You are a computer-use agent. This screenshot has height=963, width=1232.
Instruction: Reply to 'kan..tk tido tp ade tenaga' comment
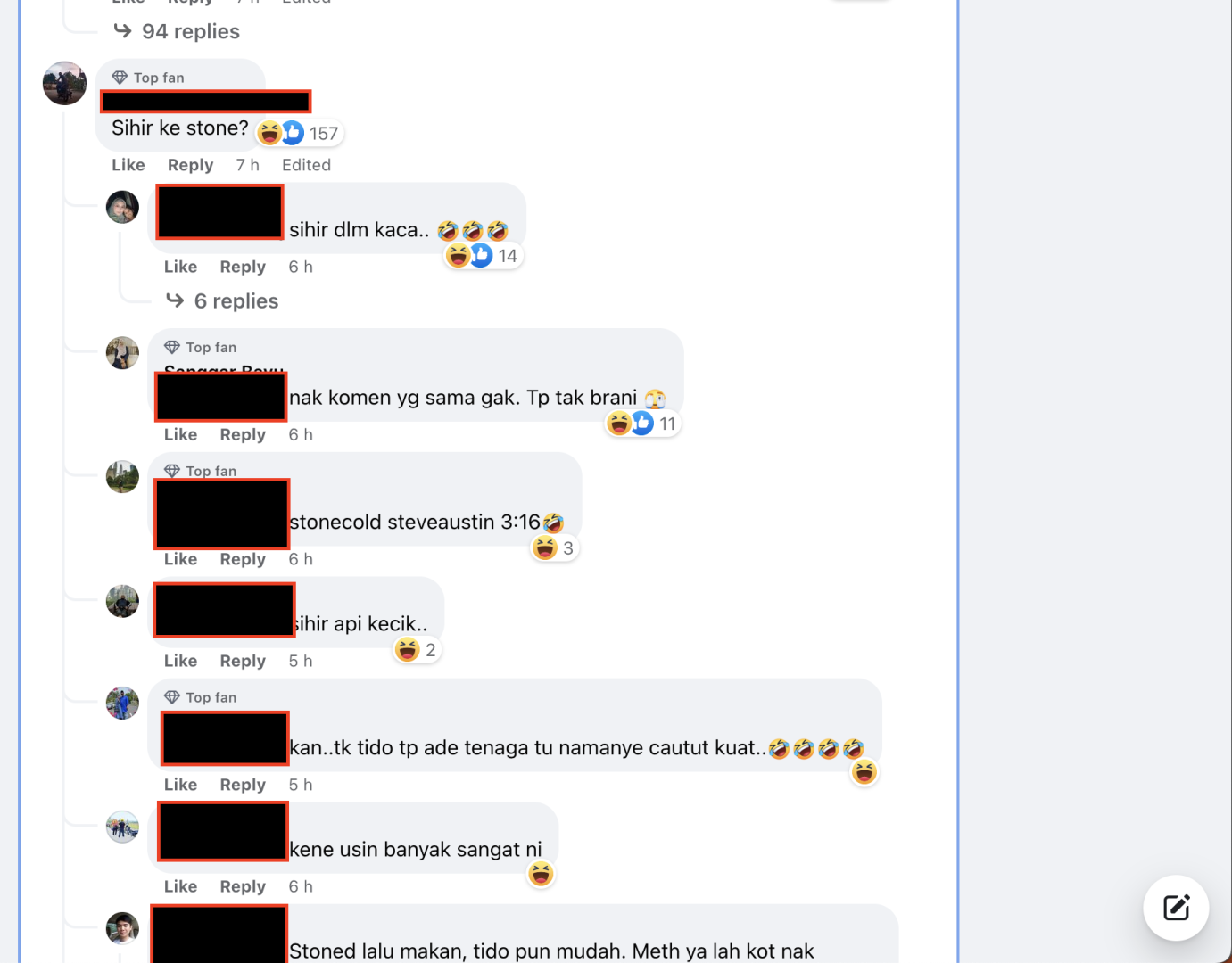point(243,785)
